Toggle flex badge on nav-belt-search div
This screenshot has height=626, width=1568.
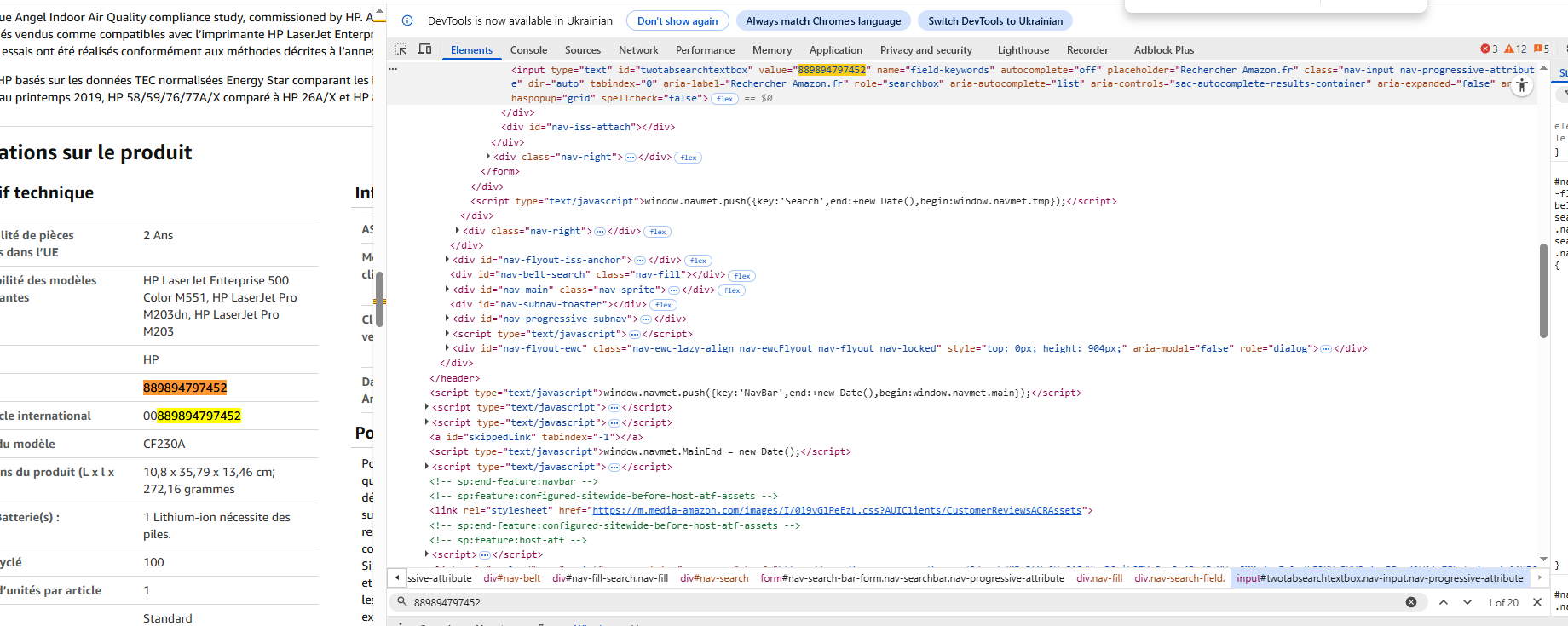tap(742, 276)
